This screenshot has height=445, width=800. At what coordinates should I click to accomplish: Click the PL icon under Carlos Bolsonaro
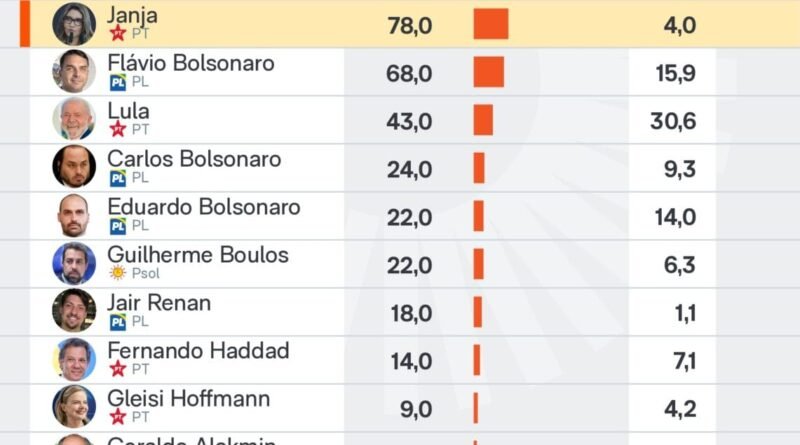click(x=118, y=178)
